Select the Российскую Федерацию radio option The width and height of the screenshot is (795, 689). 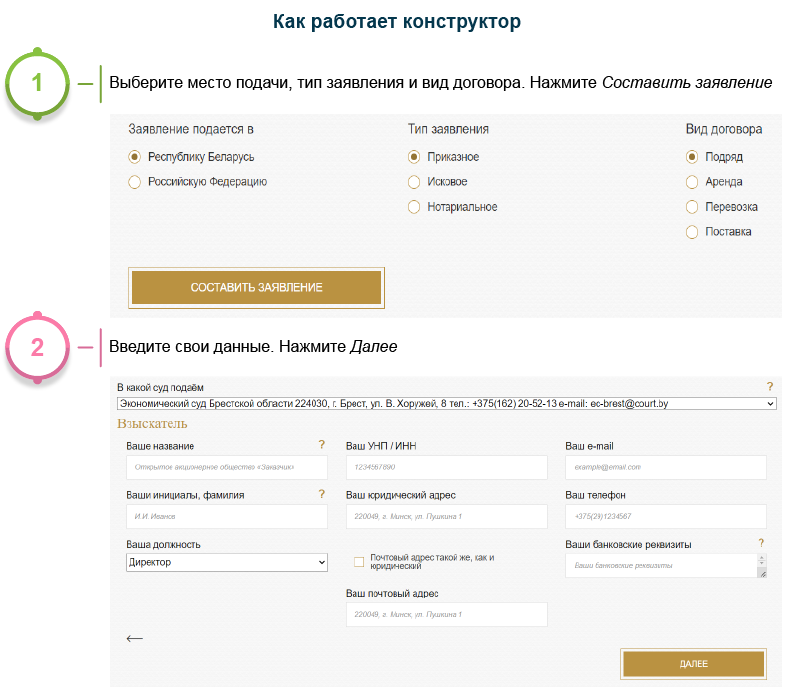pos(134,182)
